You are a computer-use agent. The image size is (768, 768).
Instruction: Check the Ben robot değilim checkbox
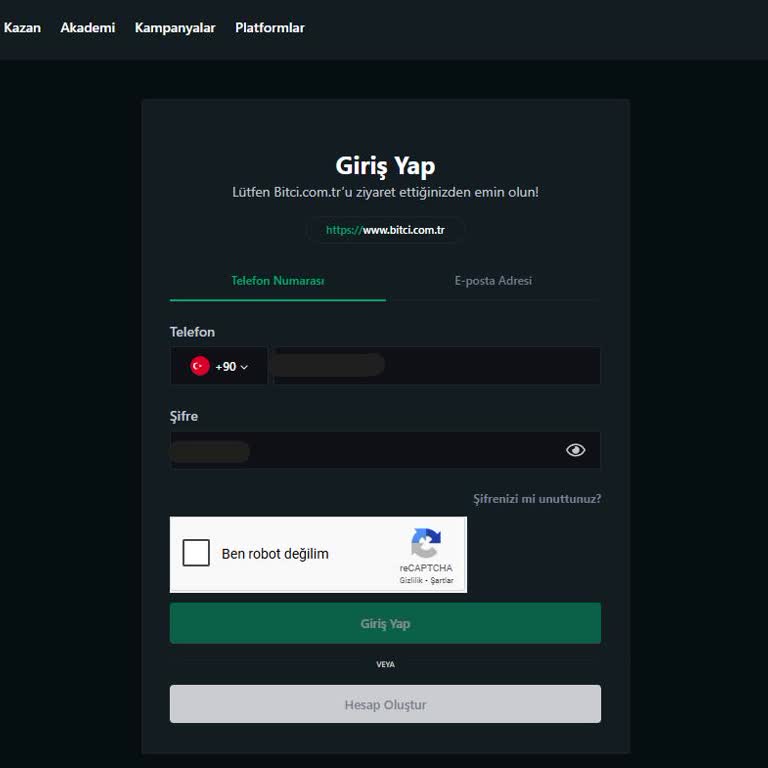[x=196, y=553]
